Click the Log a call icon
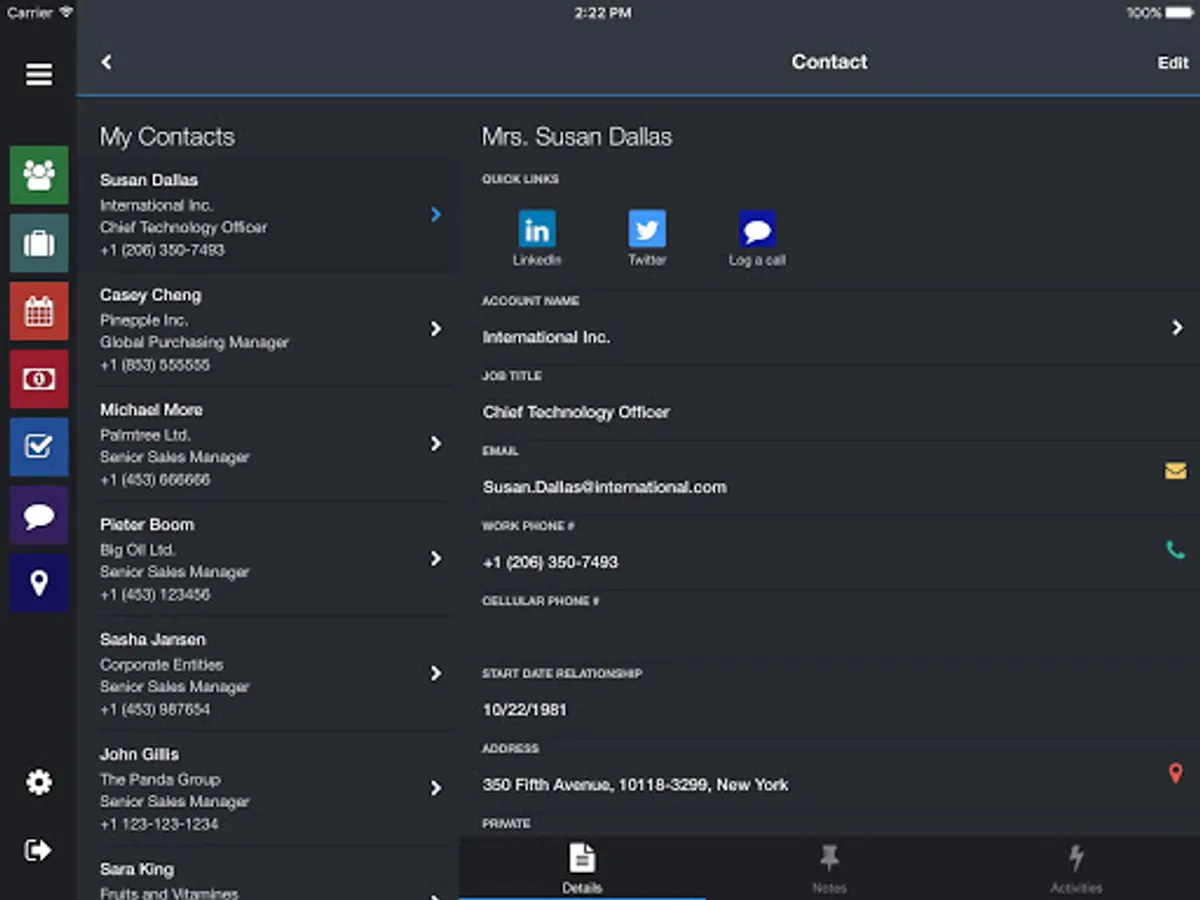The width and height of the screenshot is (1200, 900). pyautogui.click(x=757, y=229)
